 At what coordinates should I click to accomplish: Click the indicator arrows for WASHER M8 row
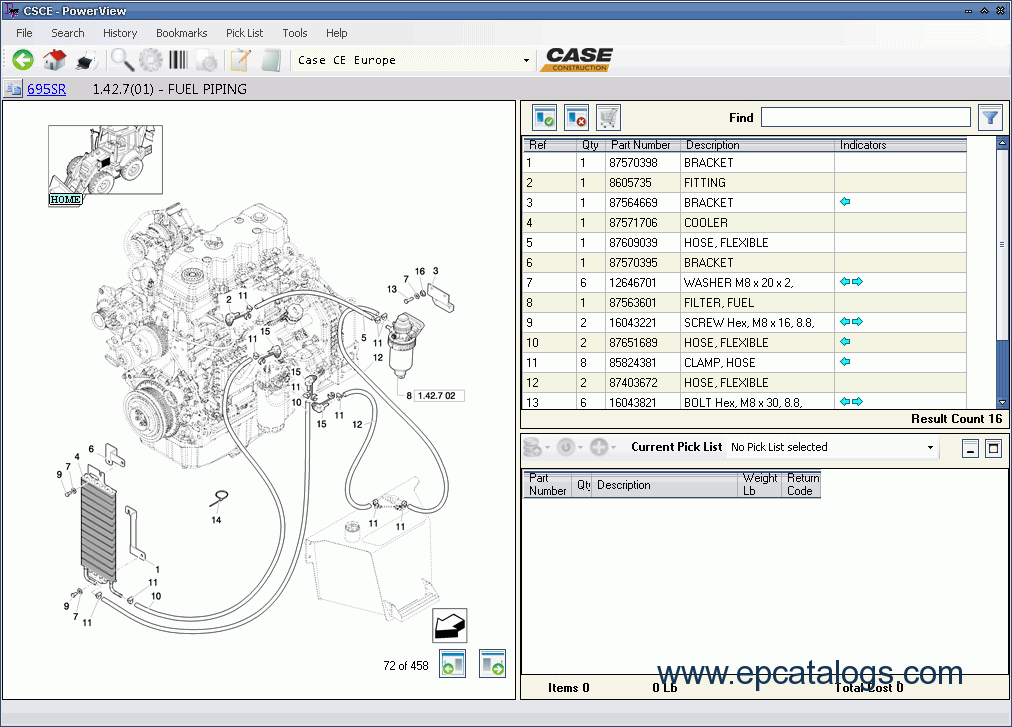tap(851, 282)
